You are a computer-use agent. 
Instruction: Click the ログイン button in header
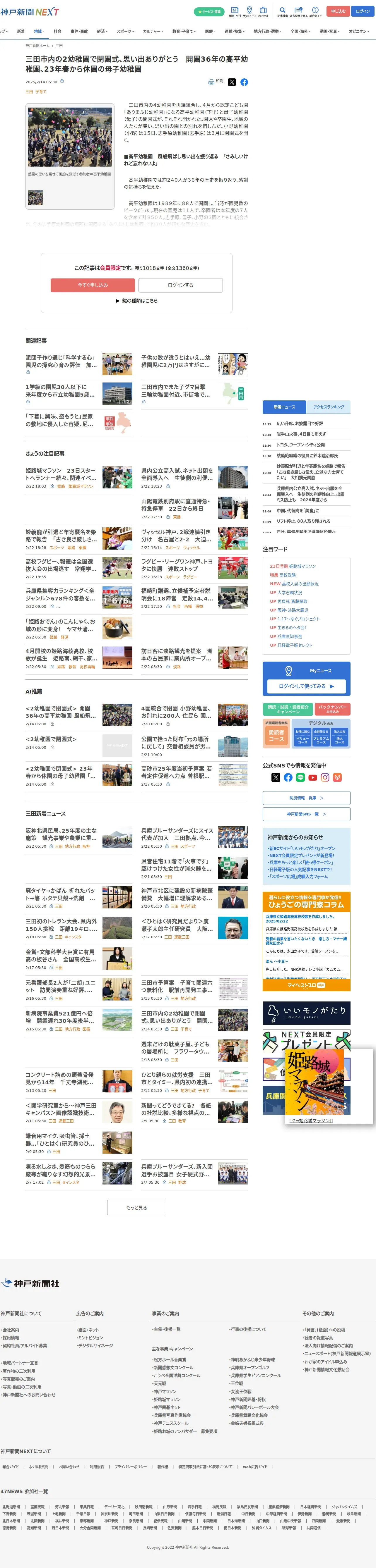(363, 11)
